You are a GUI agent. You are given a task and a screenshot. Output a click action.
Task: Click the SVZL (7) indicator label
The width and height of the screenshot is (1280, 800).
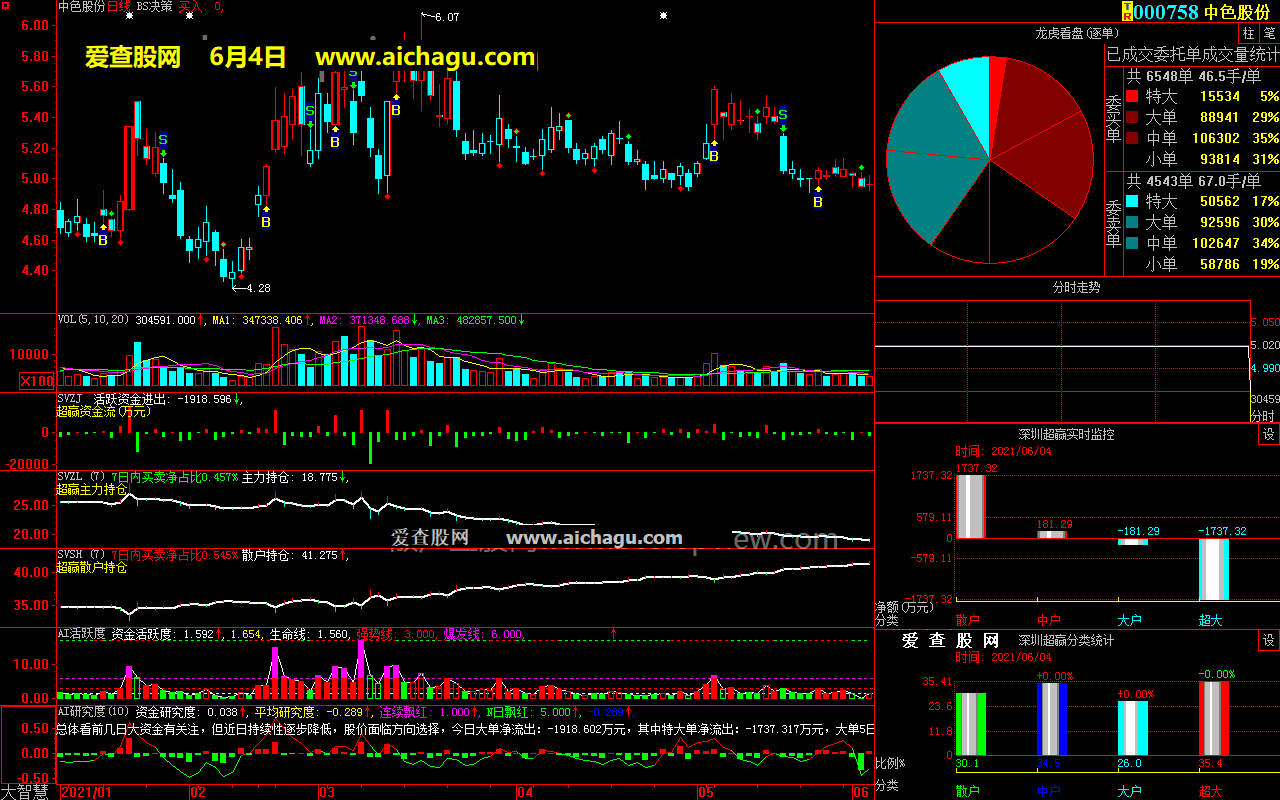[x=82, y=477]
